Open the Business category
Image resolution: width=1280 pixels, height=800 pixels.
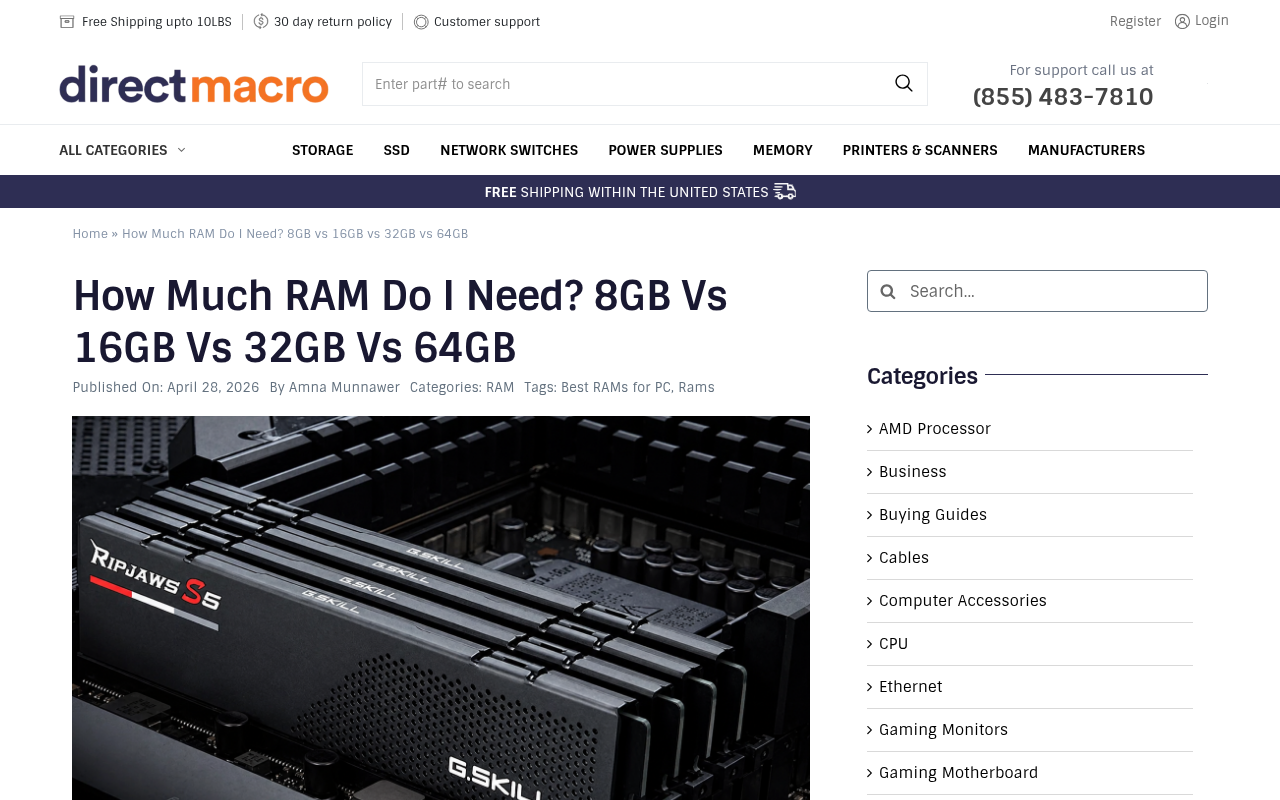tap(913, 472)
